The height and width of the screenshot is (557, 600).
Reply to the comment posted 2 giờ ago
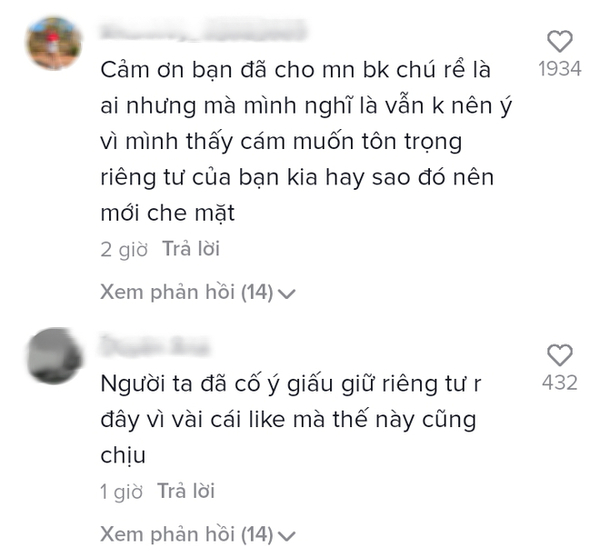(191, 249)
